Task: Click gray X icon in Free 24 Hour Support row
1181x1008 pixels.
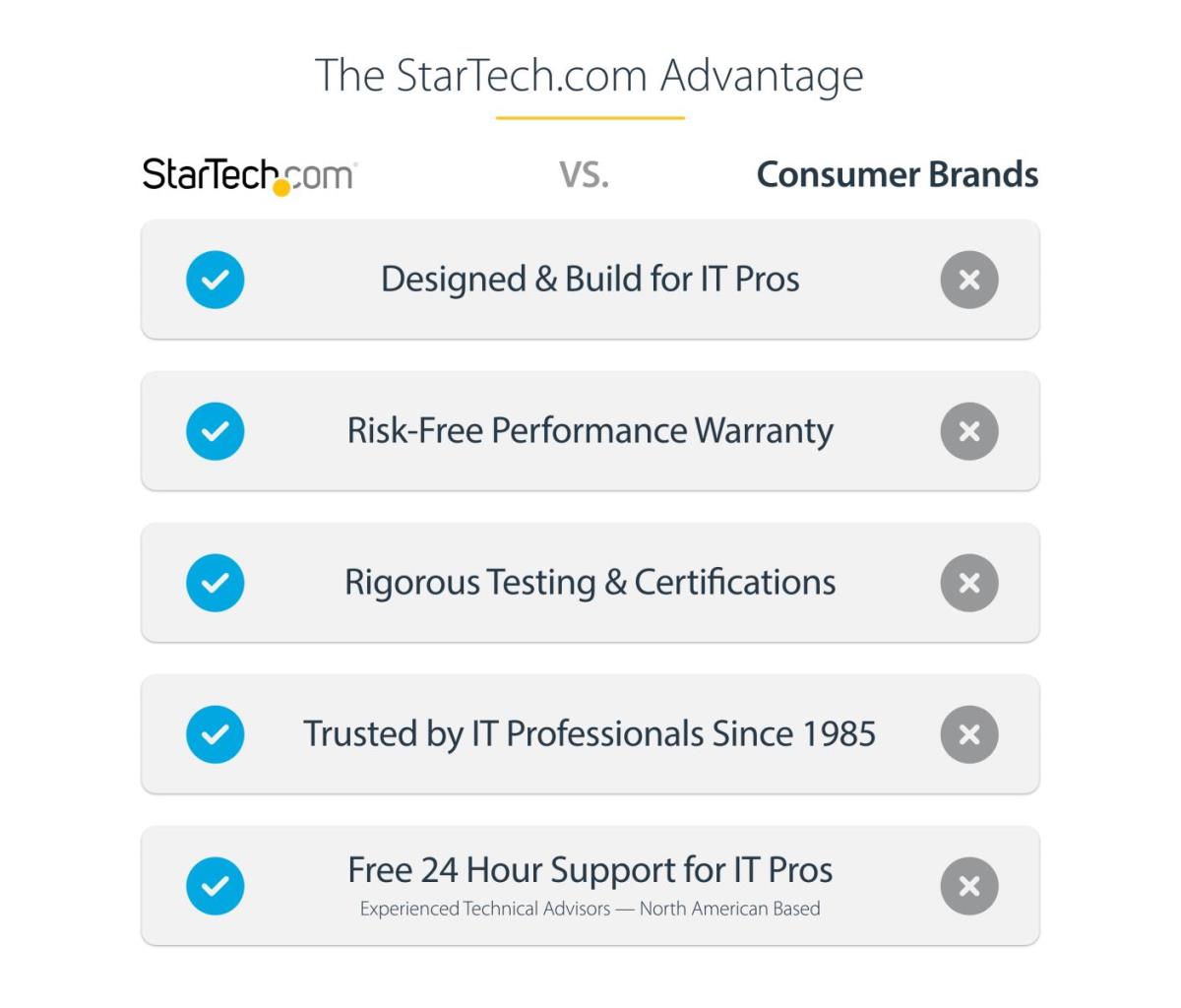Action: coord(969,886)
